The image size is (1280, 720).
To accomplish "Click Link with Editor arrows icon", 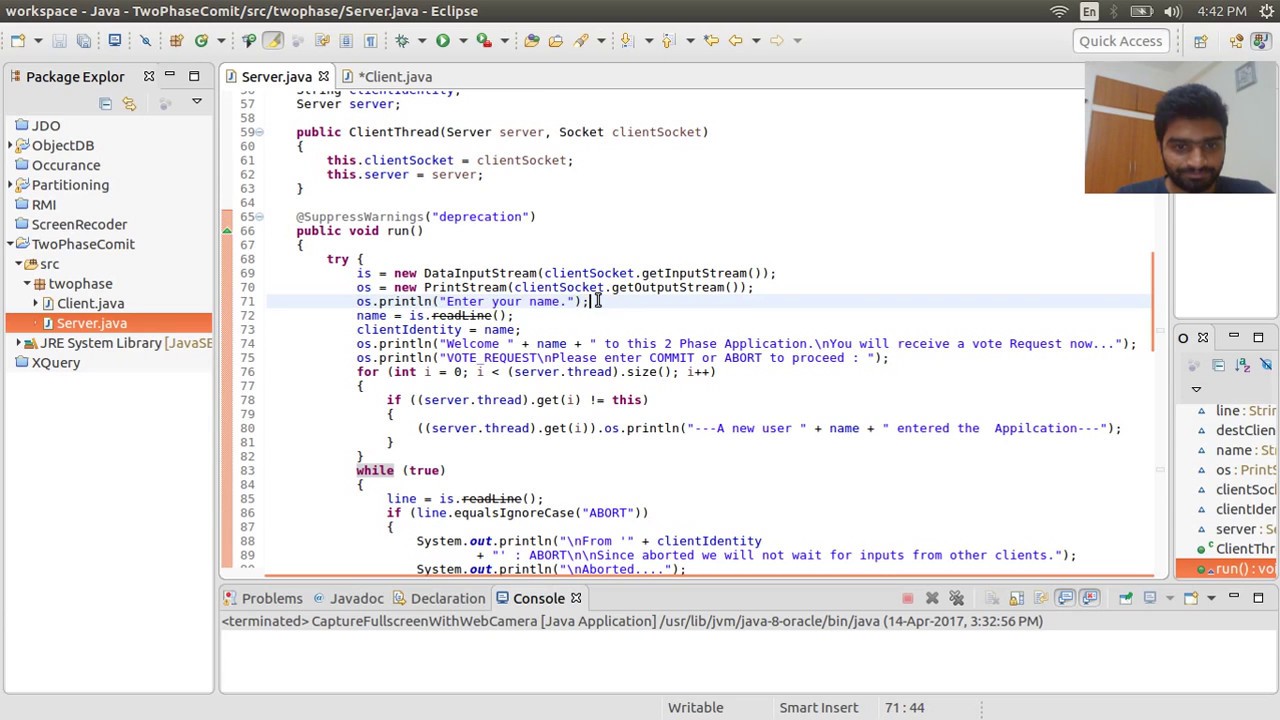I will click(x=129, y=103).
